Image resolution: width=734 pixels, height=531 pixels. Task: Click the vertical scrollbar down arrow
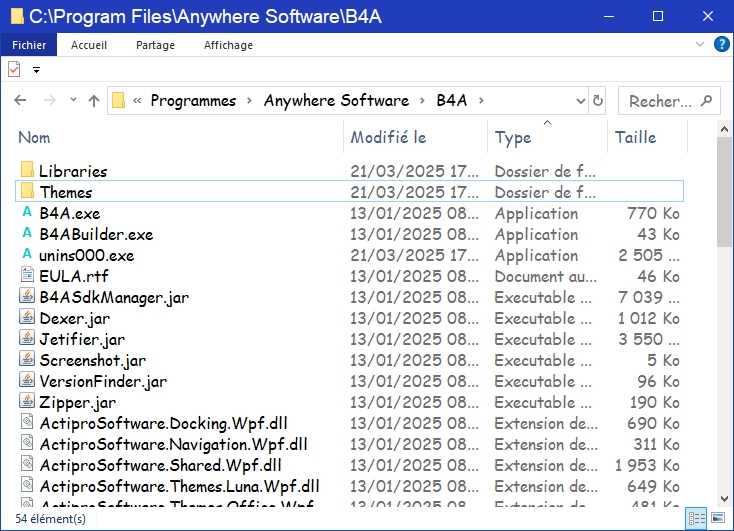click(725, 499)
